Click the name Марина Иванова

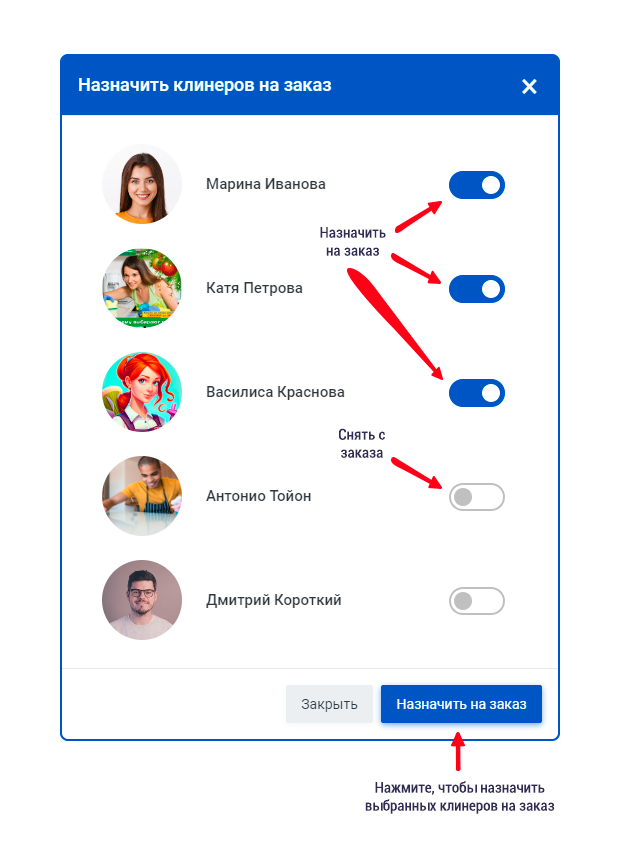tap(266, 184)
